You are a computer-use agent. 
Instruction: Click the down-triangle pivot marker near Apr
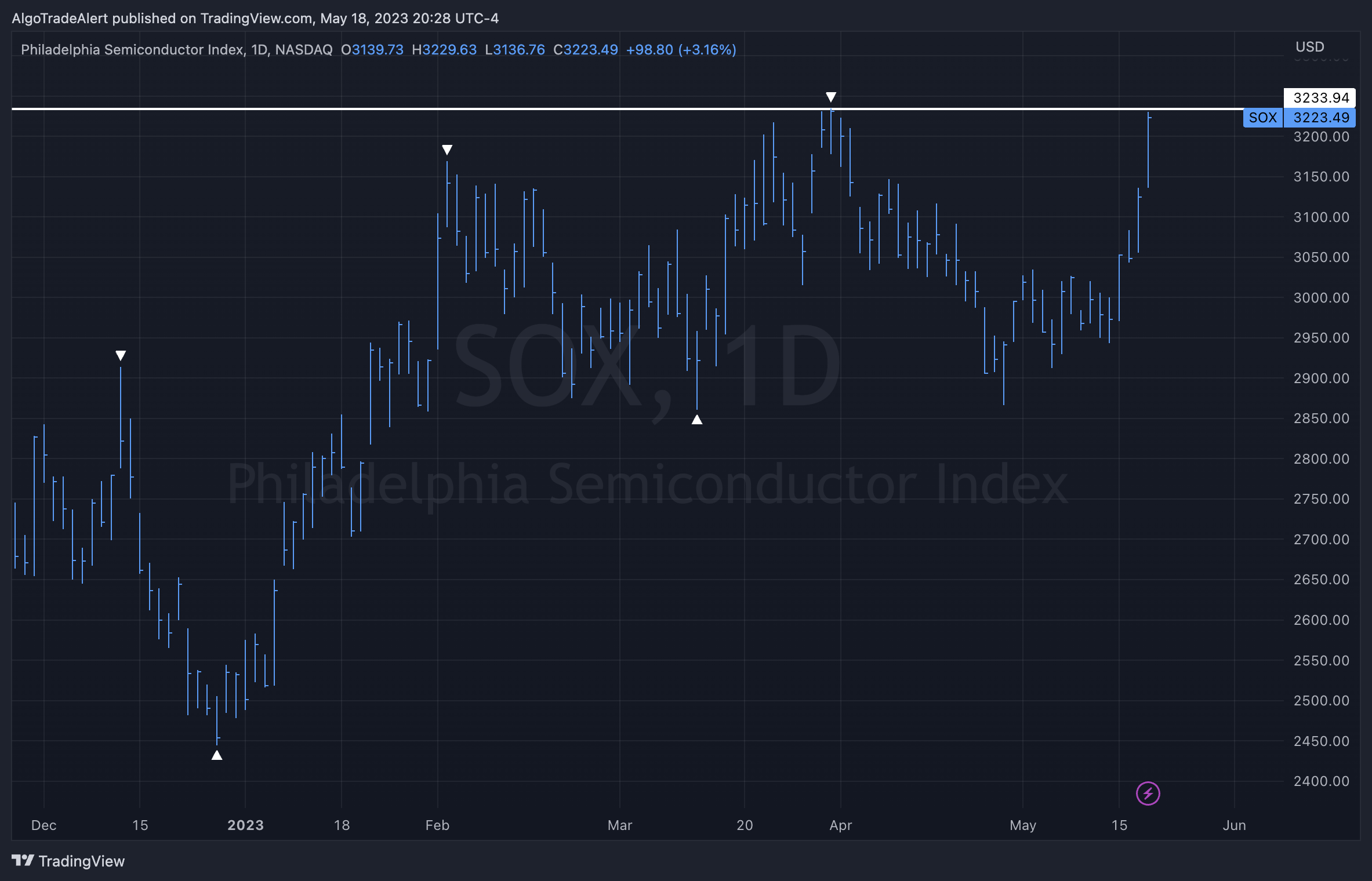pos(831,97)
